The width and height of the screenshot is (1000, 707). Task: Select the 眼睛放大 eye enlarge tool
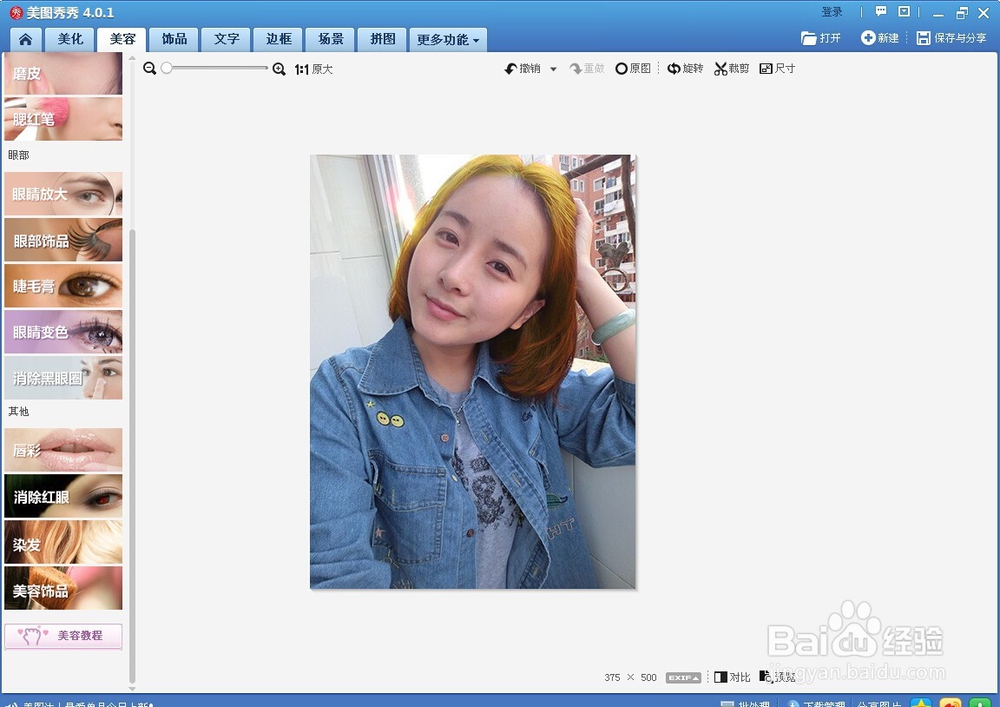coord(62,193)
